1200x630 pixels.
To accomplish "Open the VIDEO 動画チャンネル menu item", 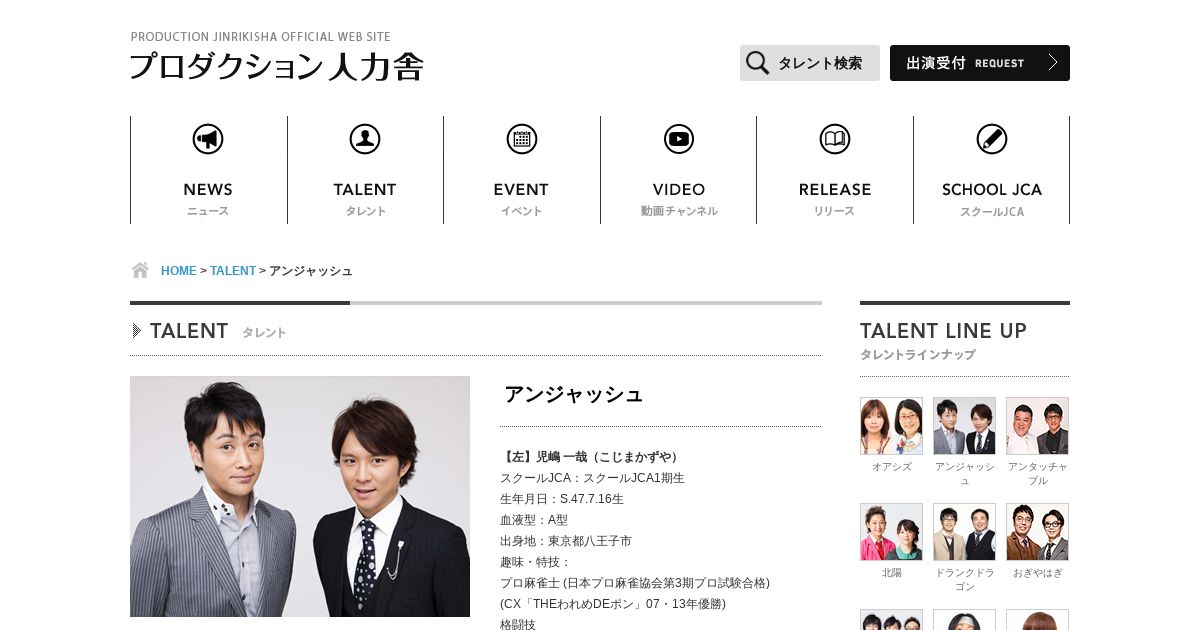I will point(679,170).
